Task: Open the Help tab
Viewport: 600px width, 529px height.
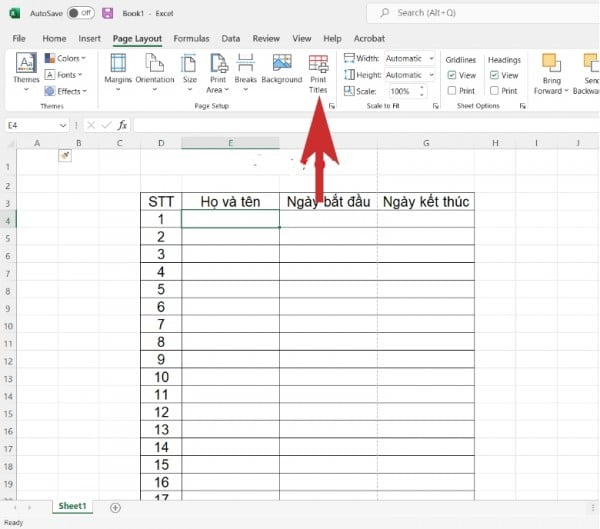Action: point(332,39)
